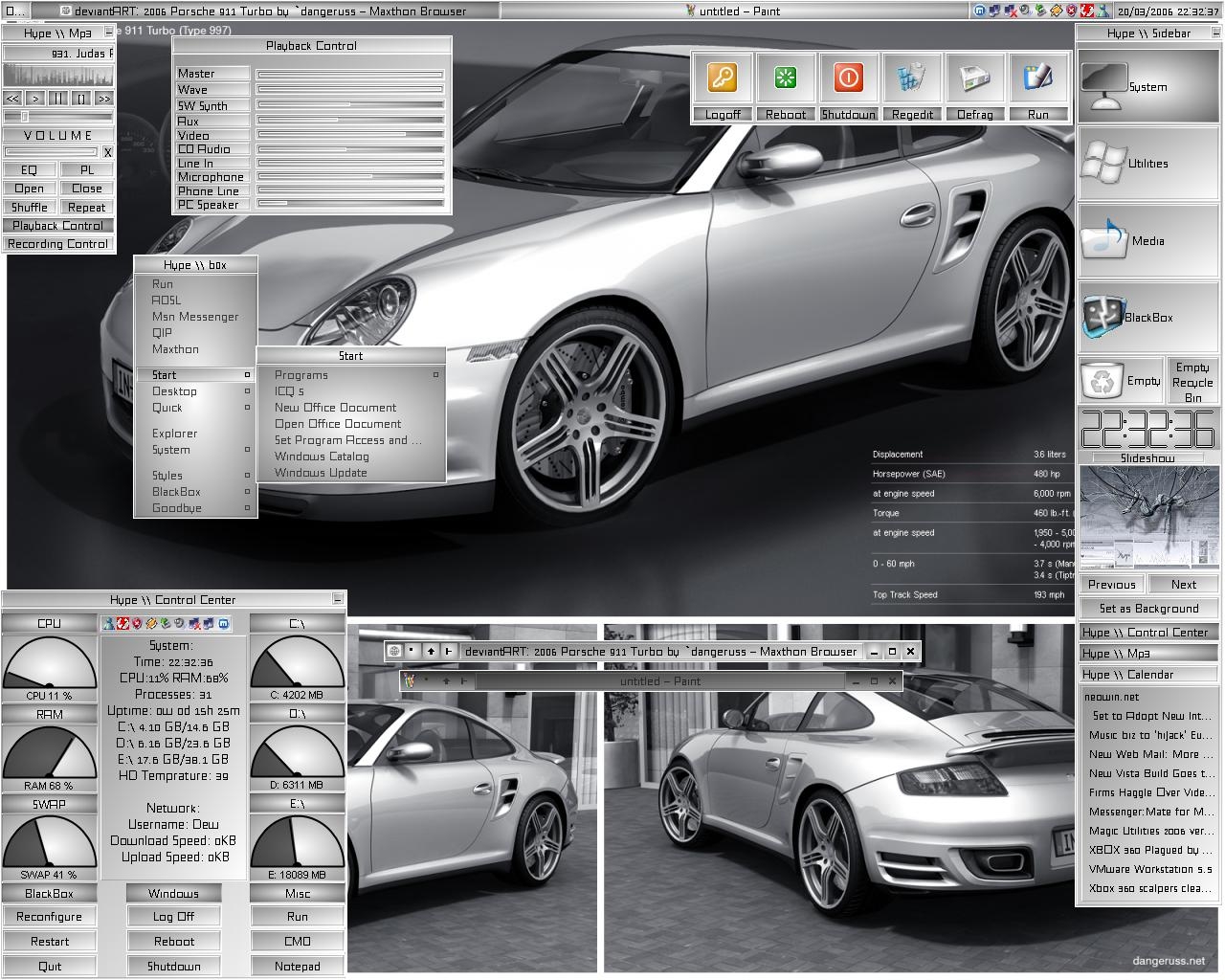Adjust the Master volume slider
Screen dimensions: 1225x980
point(349,74)
